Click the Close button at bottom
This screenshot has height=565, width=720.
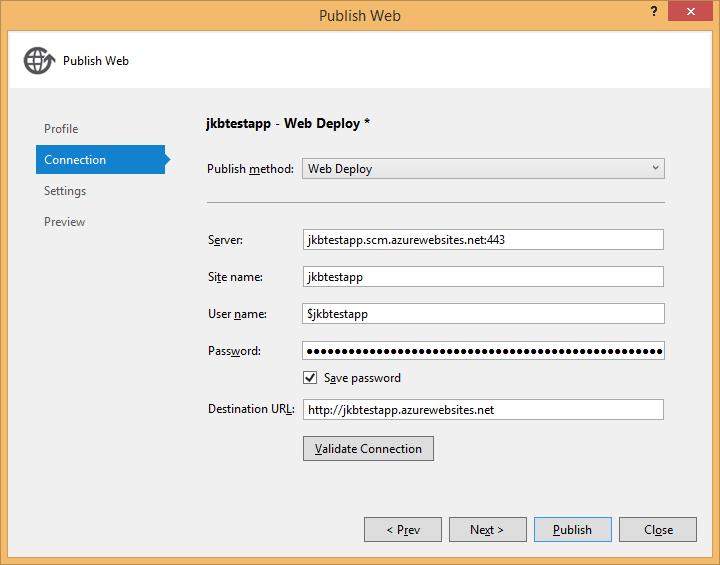click(658, 530)
